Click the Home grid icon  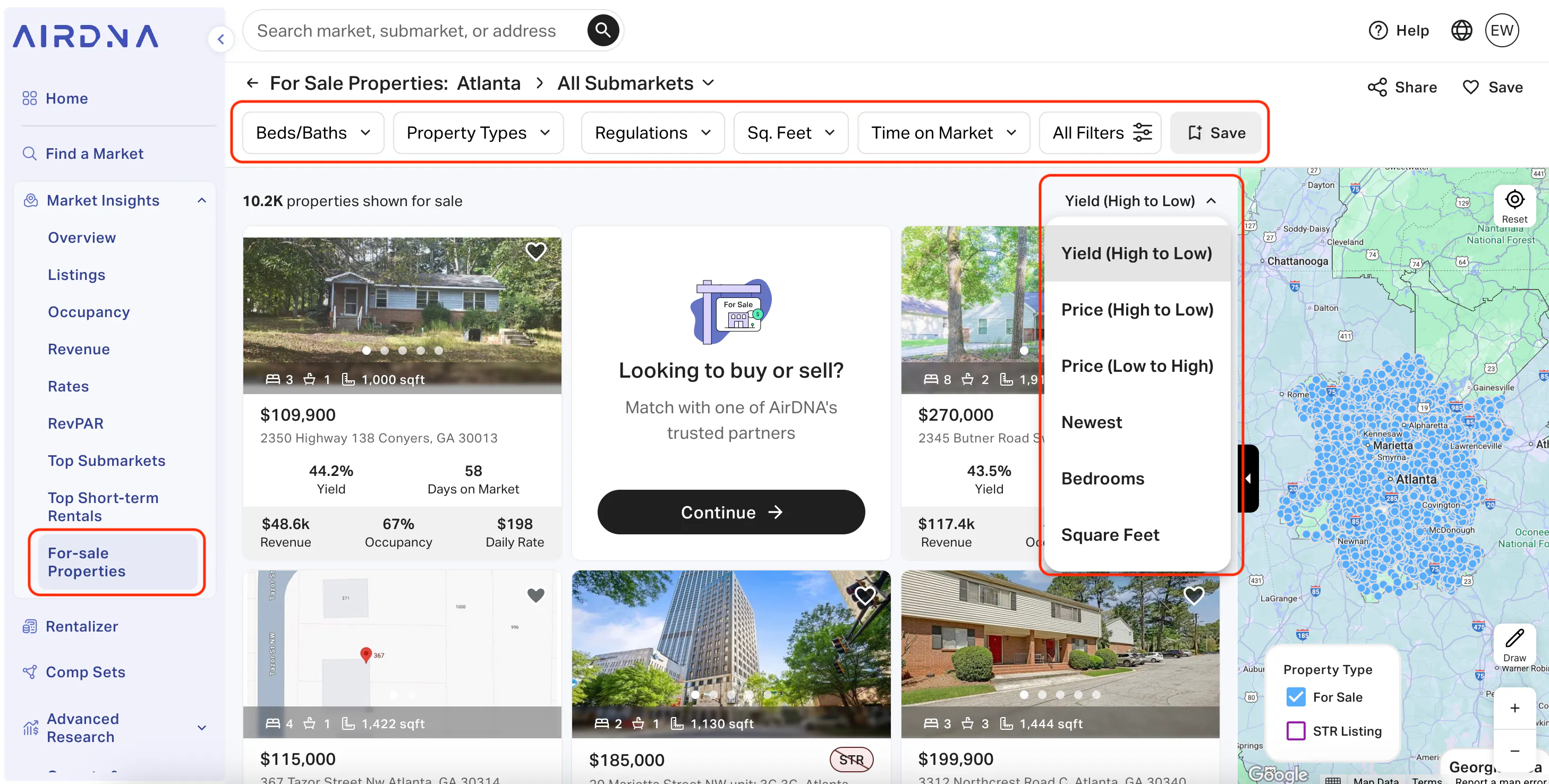coord(29,98)
